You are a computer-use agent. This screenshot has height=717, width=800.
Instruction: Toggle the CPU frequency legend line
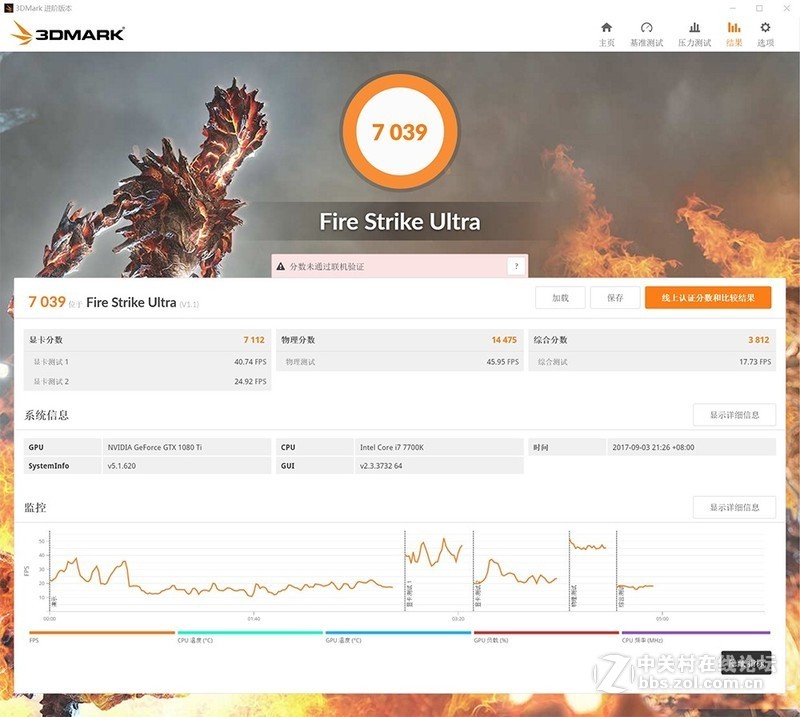(695, 632)
